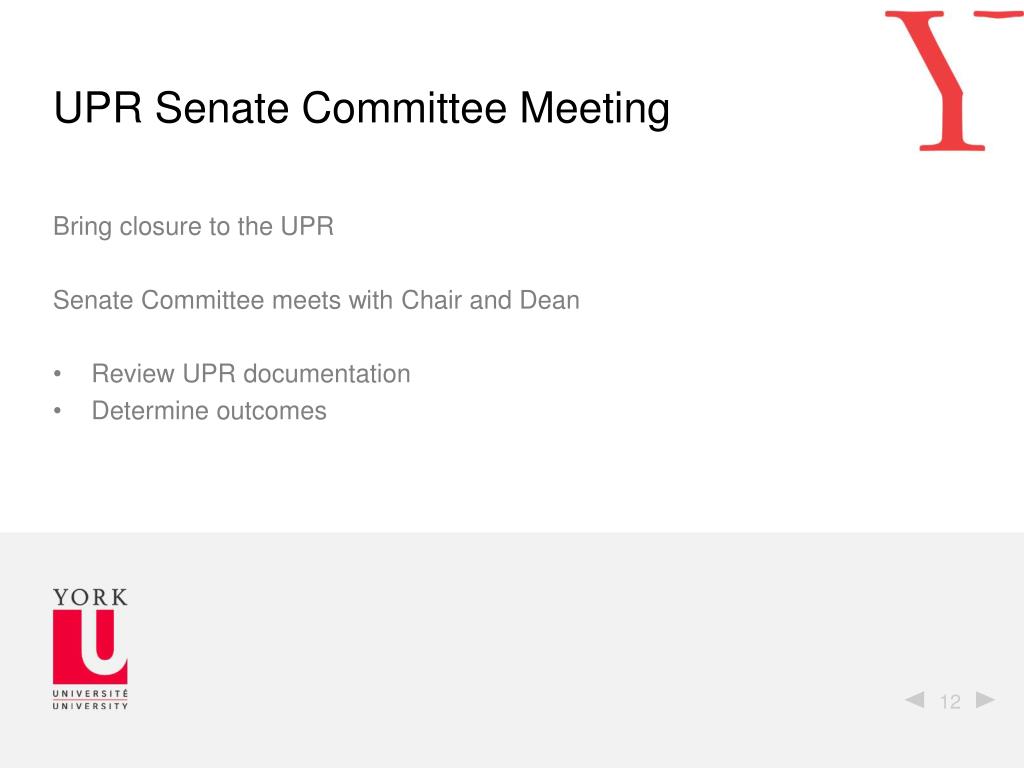Go to the previous slide arrow

click(914, 699)
